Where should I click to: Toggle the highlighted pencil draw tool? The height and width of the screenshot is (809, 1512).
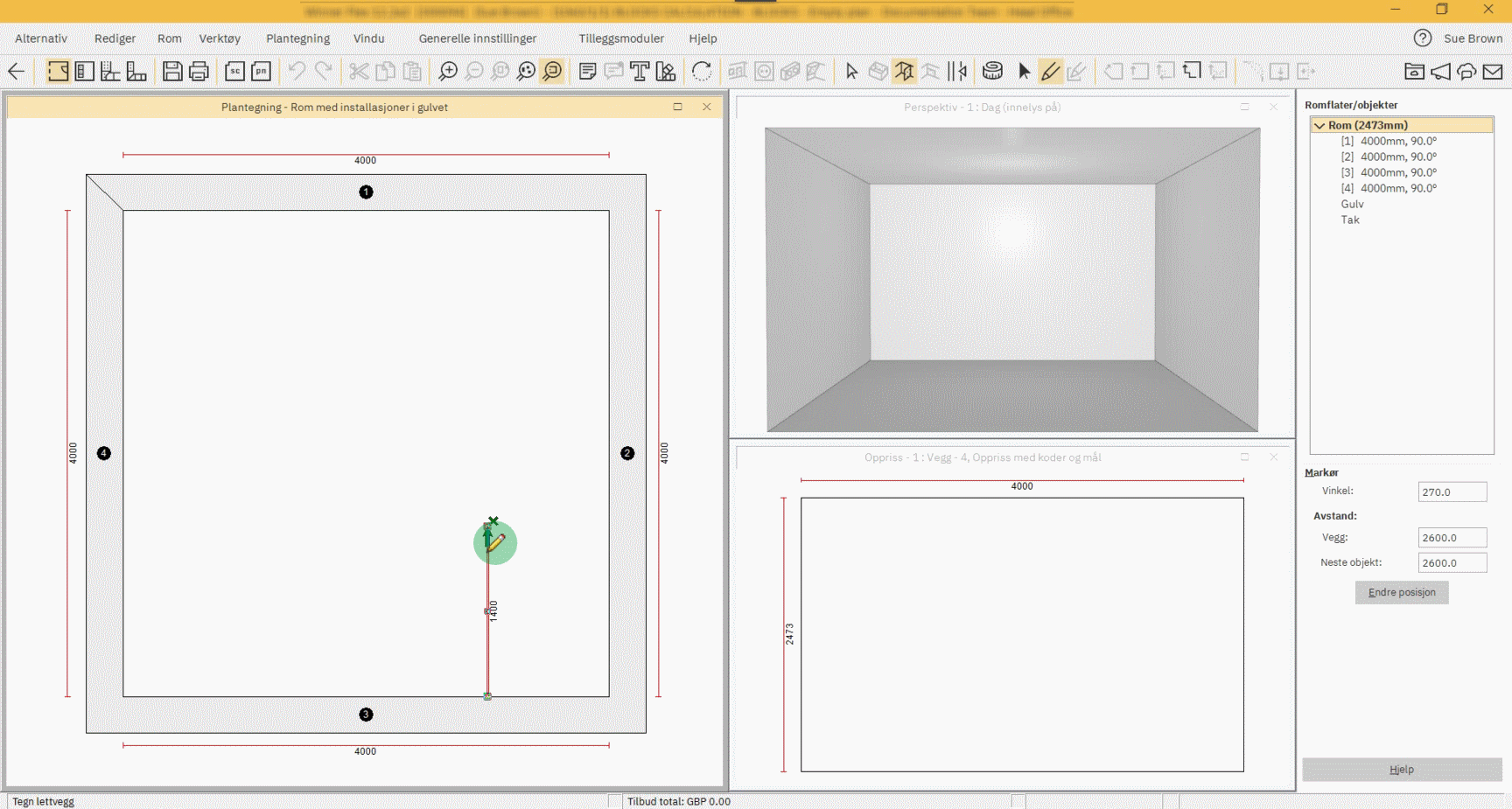(1050, 72)
